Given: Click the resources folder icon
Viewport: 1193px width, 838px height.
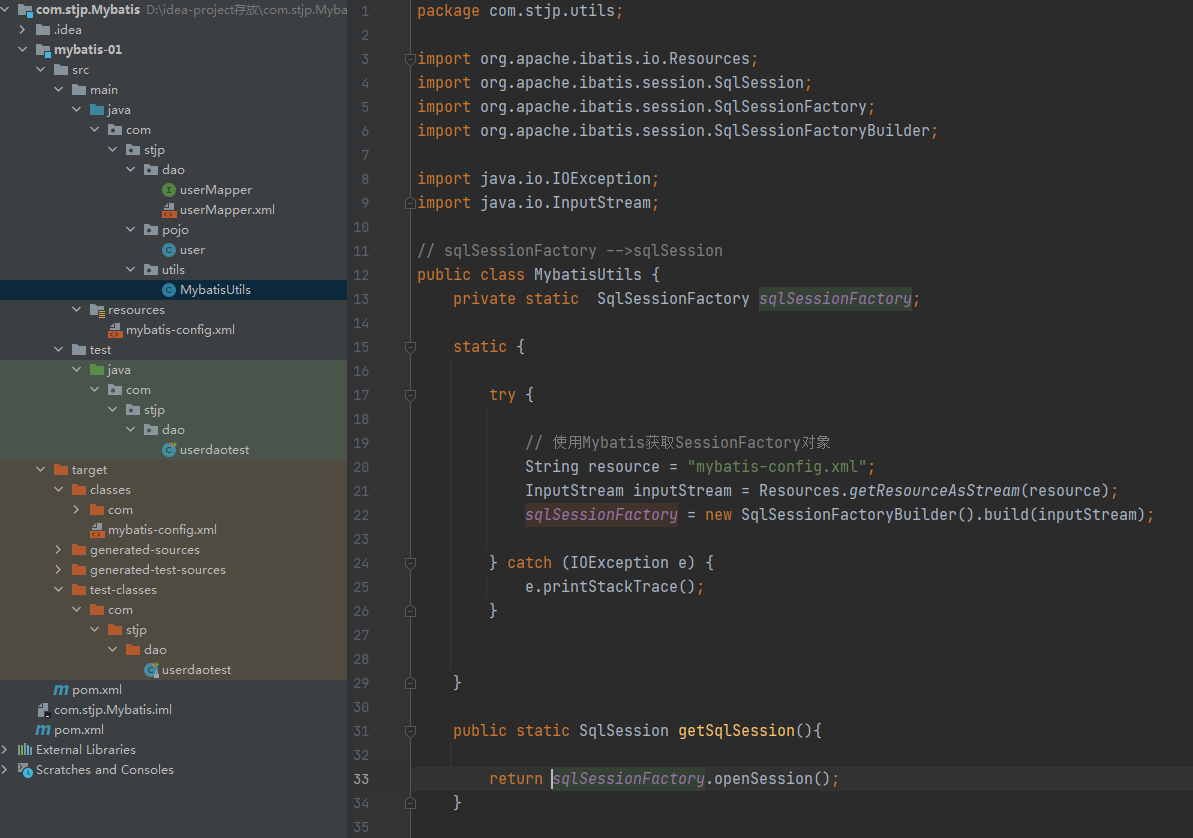Looking at the screenshot, I should [97, 310].
